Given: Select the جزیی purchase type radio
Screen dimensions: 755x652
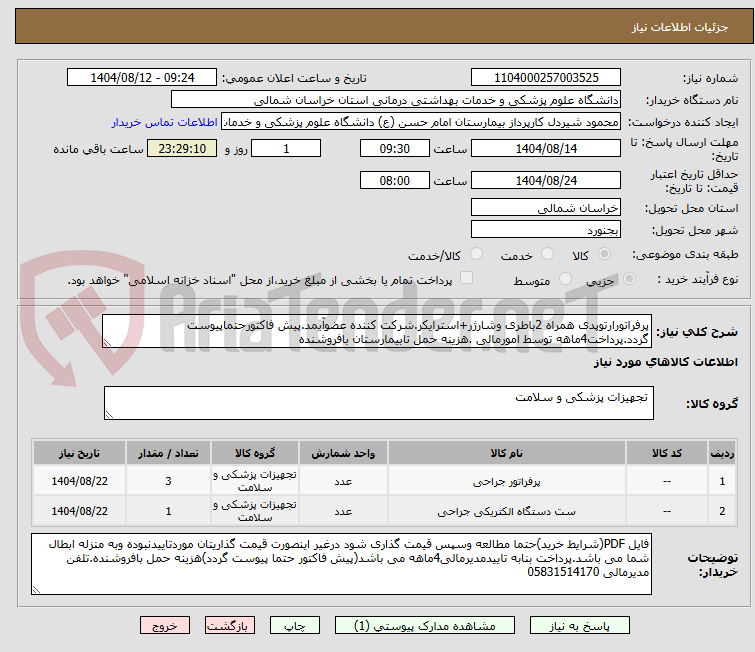Looking at the screenshot, I should click(x=629, y=279).
